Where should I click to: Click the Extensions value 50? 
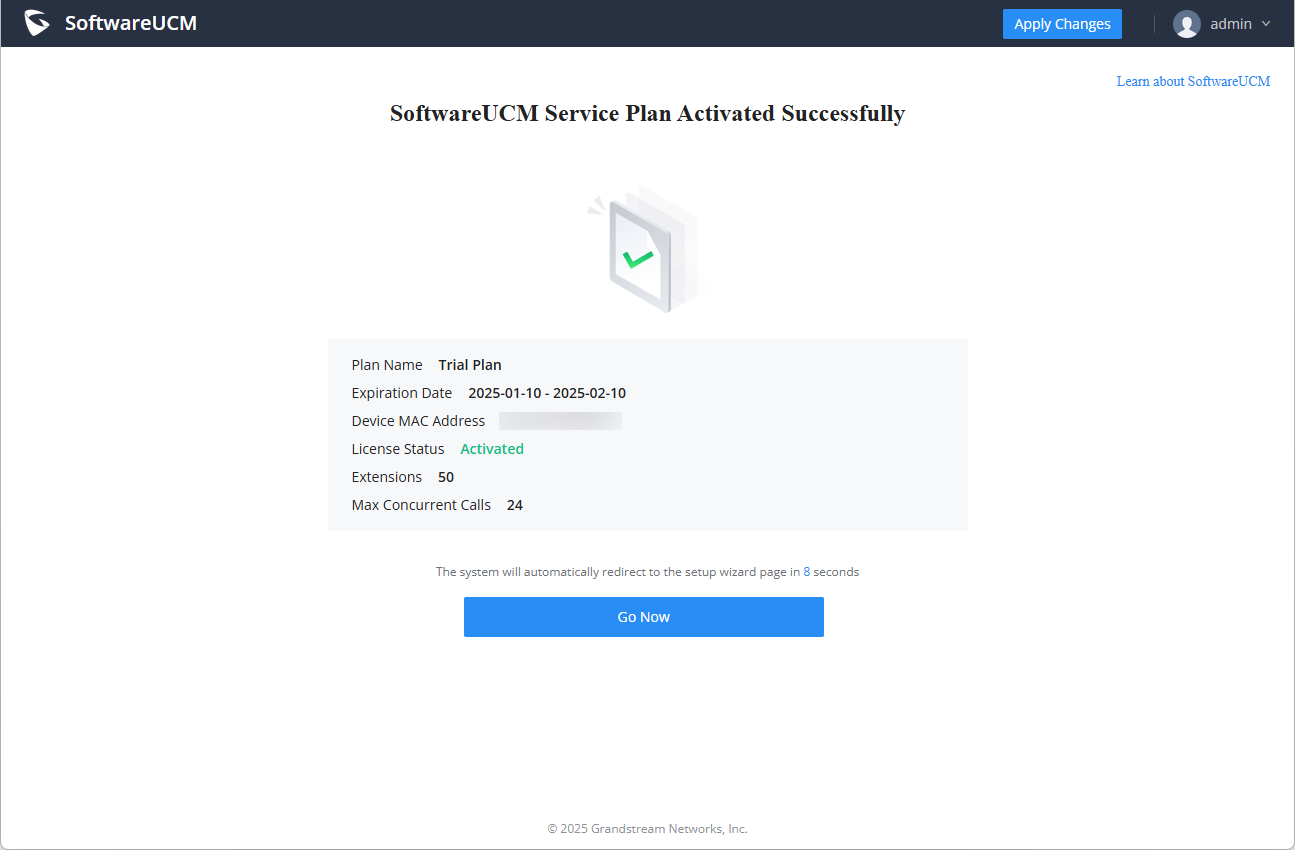click(446, 477)
